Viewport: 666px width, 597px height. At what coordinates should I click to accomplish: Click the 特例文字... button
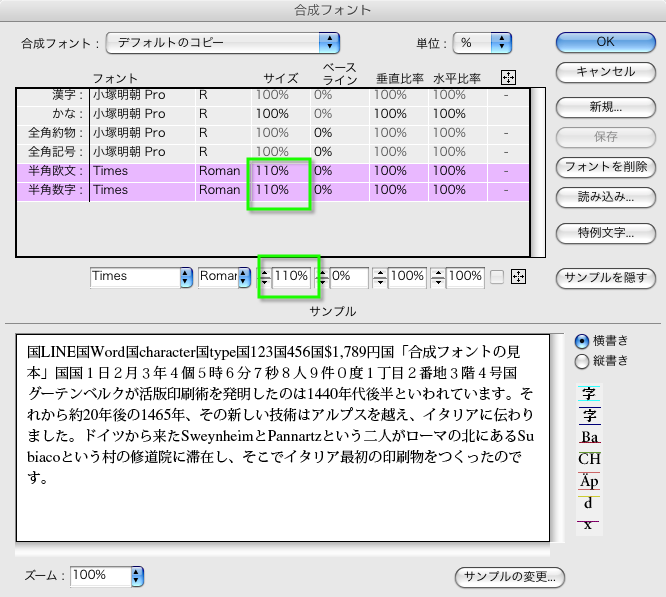pyautogui.click(x=606, y=233)
